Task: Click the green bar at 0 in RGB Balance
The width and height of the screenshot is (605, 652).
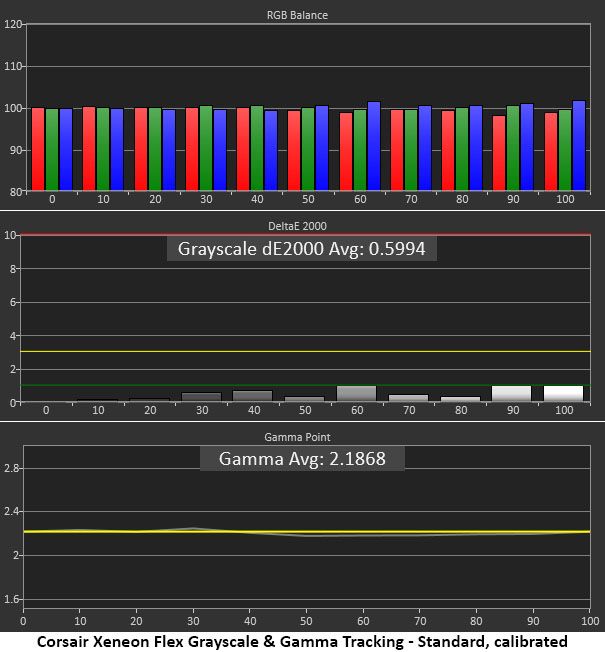Action: point(52,149)
